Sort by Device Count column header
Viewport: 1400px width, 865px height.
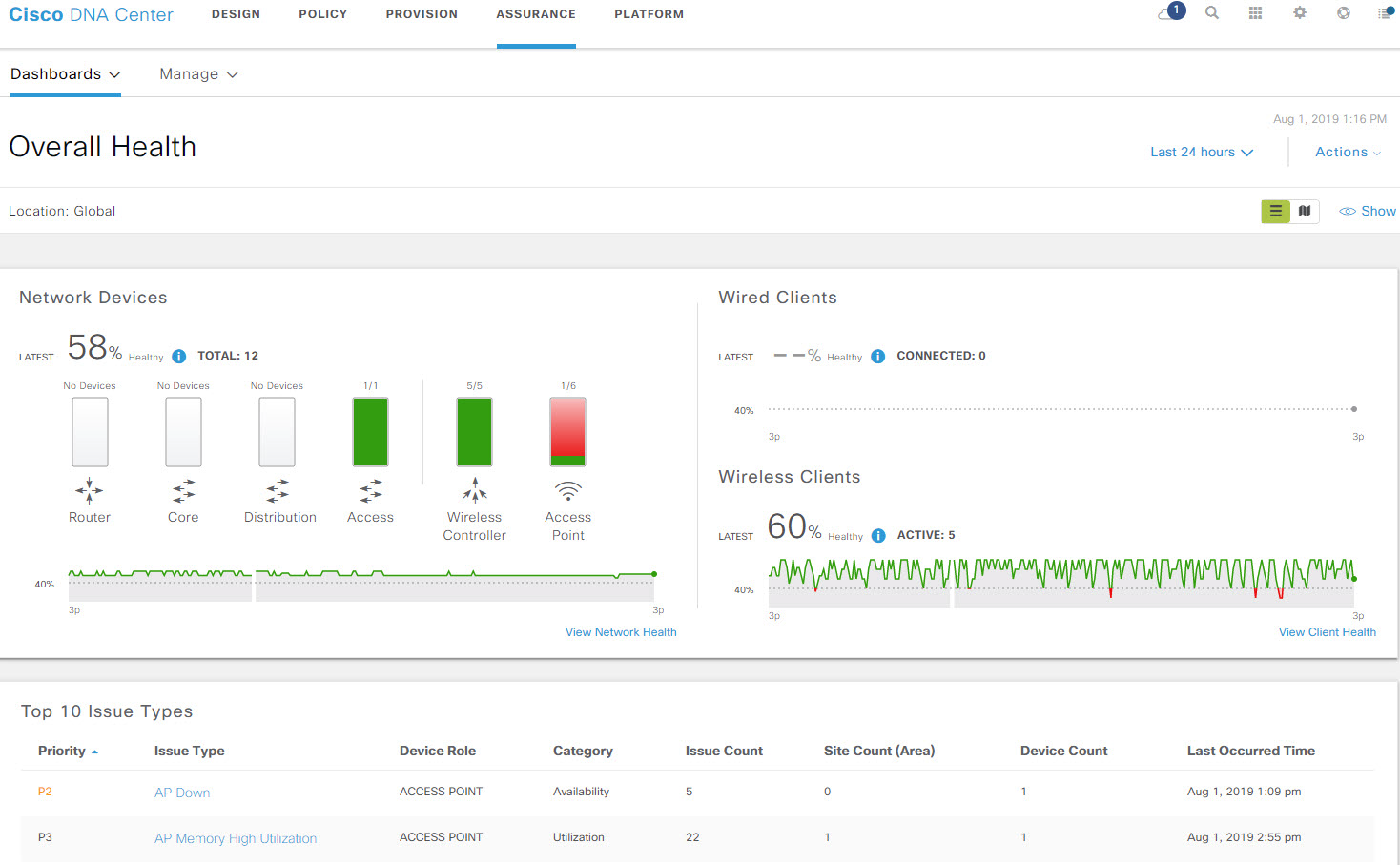pos(1064,752)
